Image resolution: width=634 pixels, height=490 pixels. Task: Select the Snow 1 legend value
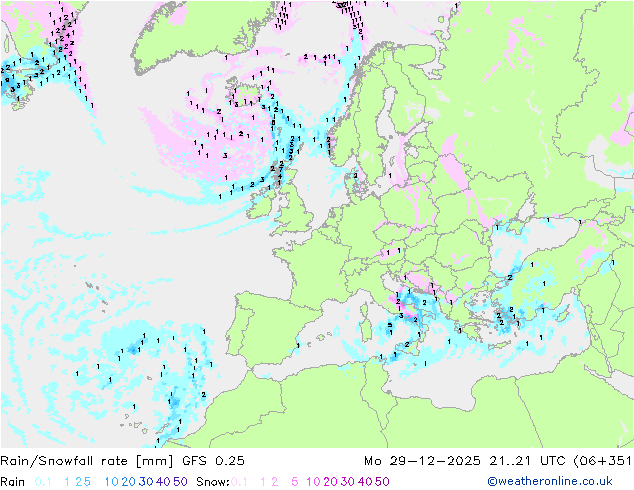[263, 482]
